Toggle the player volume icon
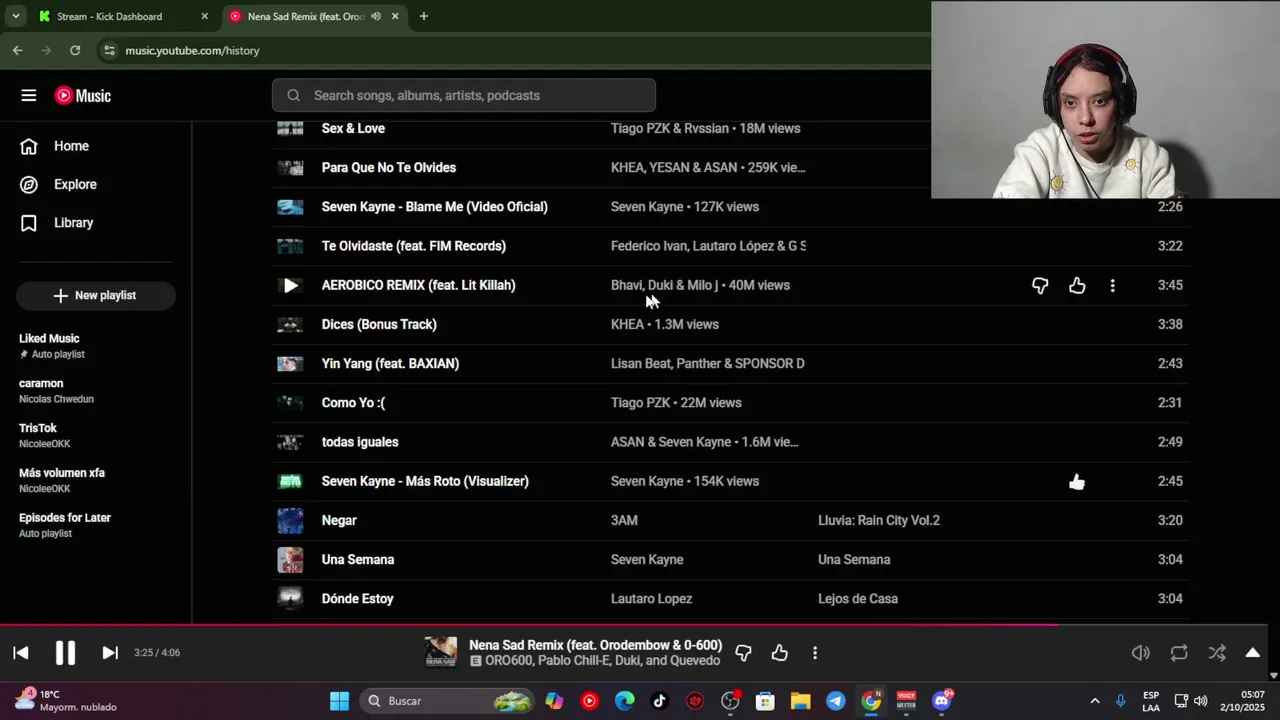The height and width of the screenshot is (720, 1280). point(1140,653)
